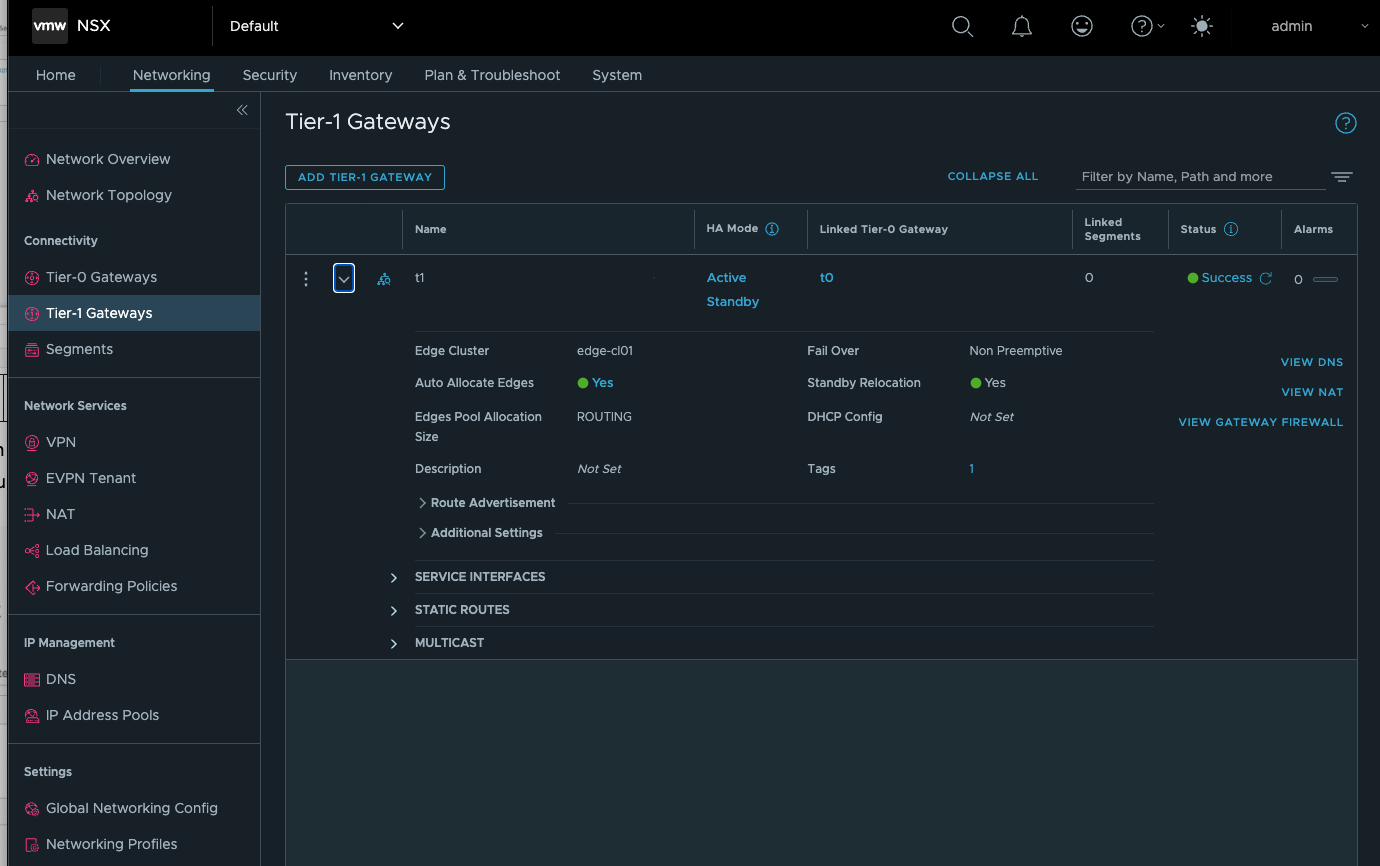This screenshot has width=1380, height=866.
Task: Expand STATIC ROUTES section
Action: [394, 610]
